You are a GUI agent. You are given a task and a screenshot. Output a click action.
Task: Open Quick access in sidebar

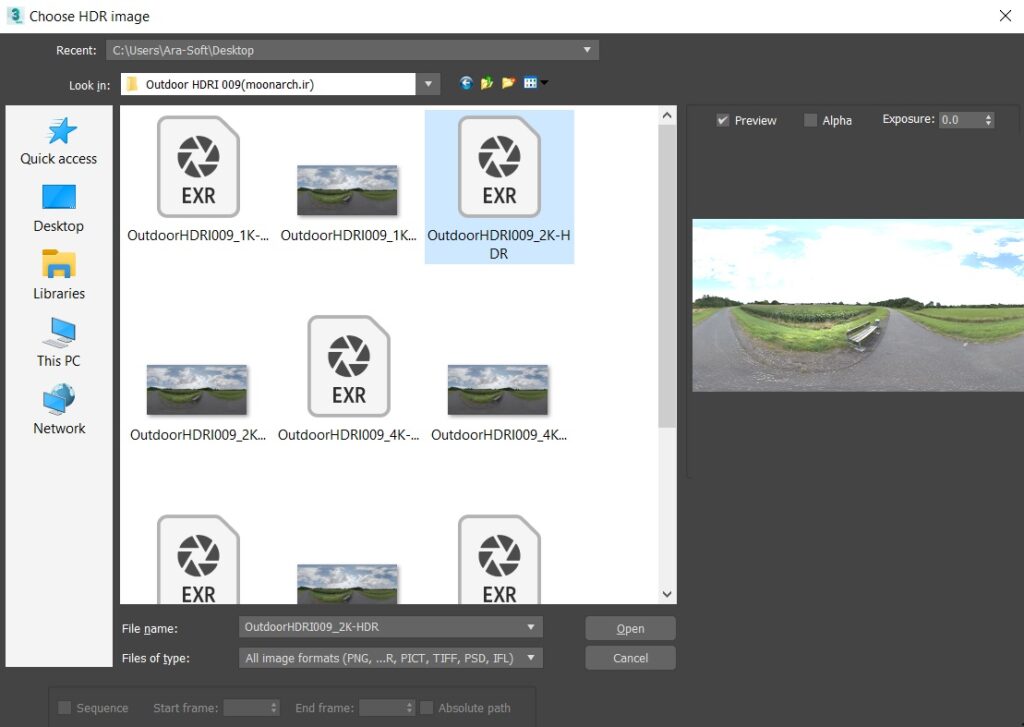59,141
